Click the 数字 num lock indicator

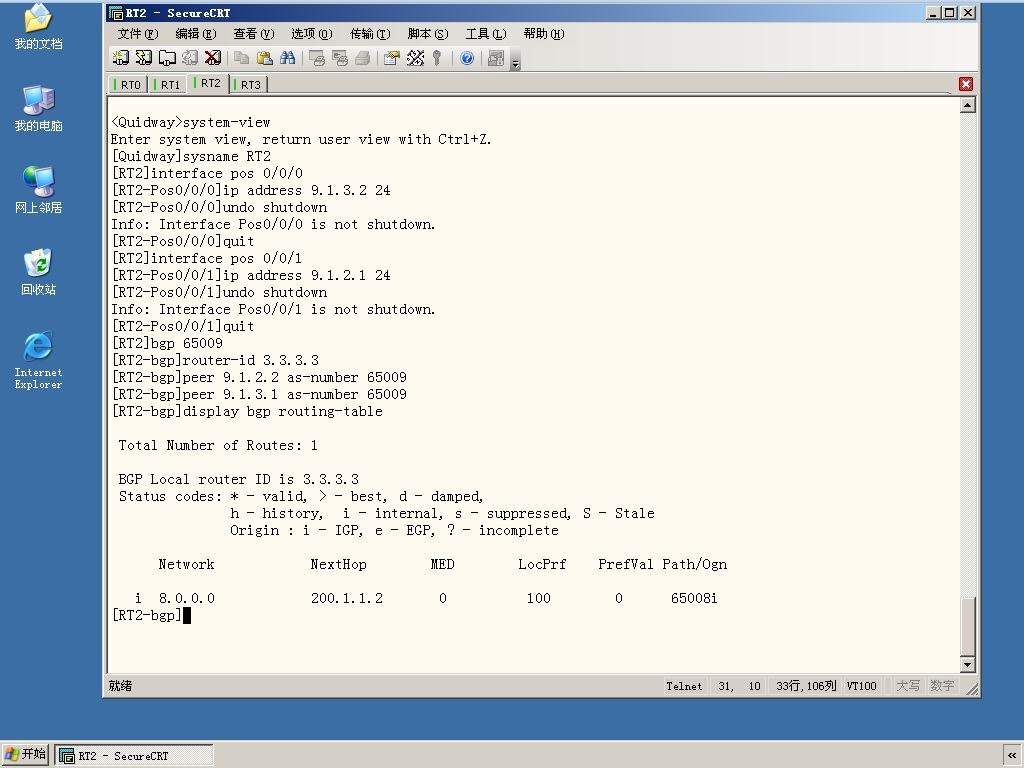click(942, 686)
